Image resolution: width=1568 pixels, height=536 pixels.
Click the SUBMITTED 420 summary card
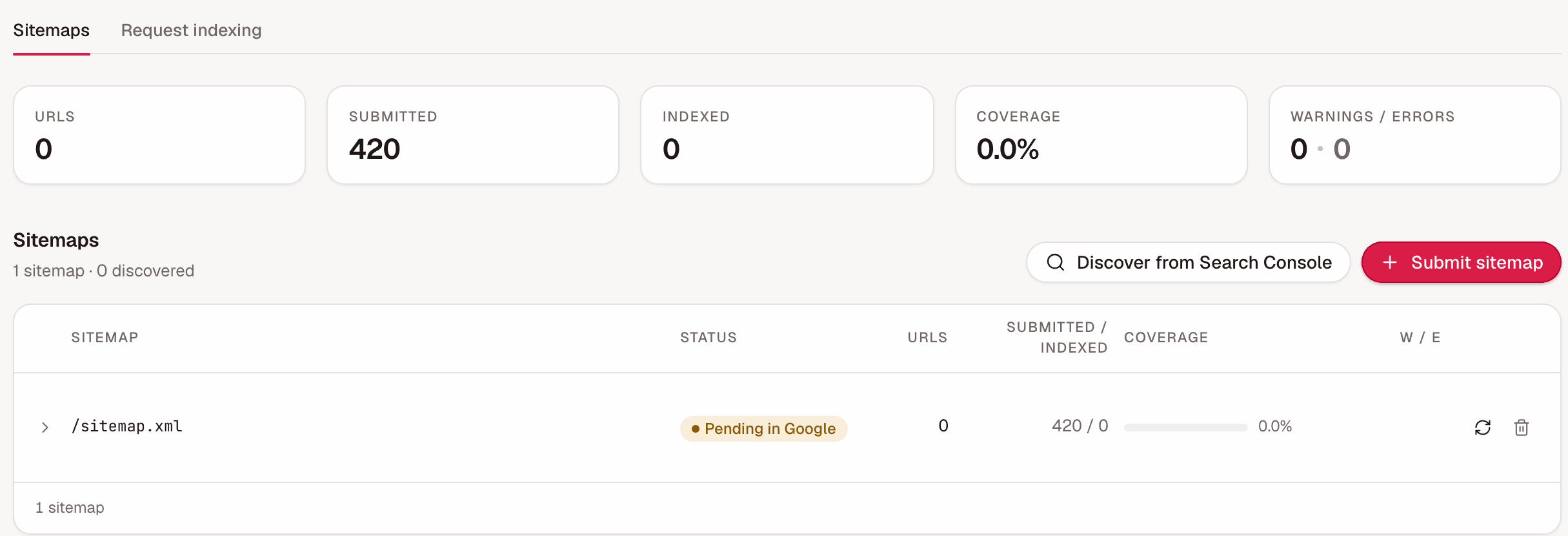[473, 135]
